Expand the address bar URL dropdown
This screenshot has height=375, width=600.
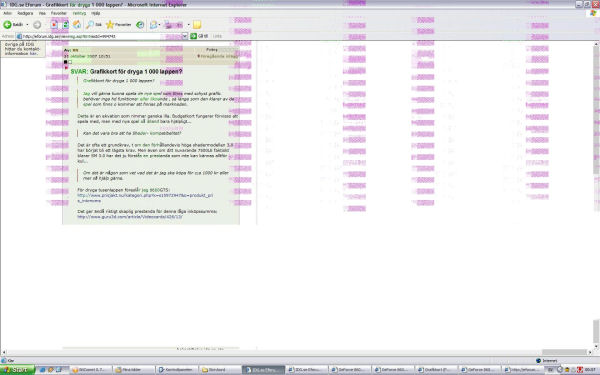coord(184,36)
